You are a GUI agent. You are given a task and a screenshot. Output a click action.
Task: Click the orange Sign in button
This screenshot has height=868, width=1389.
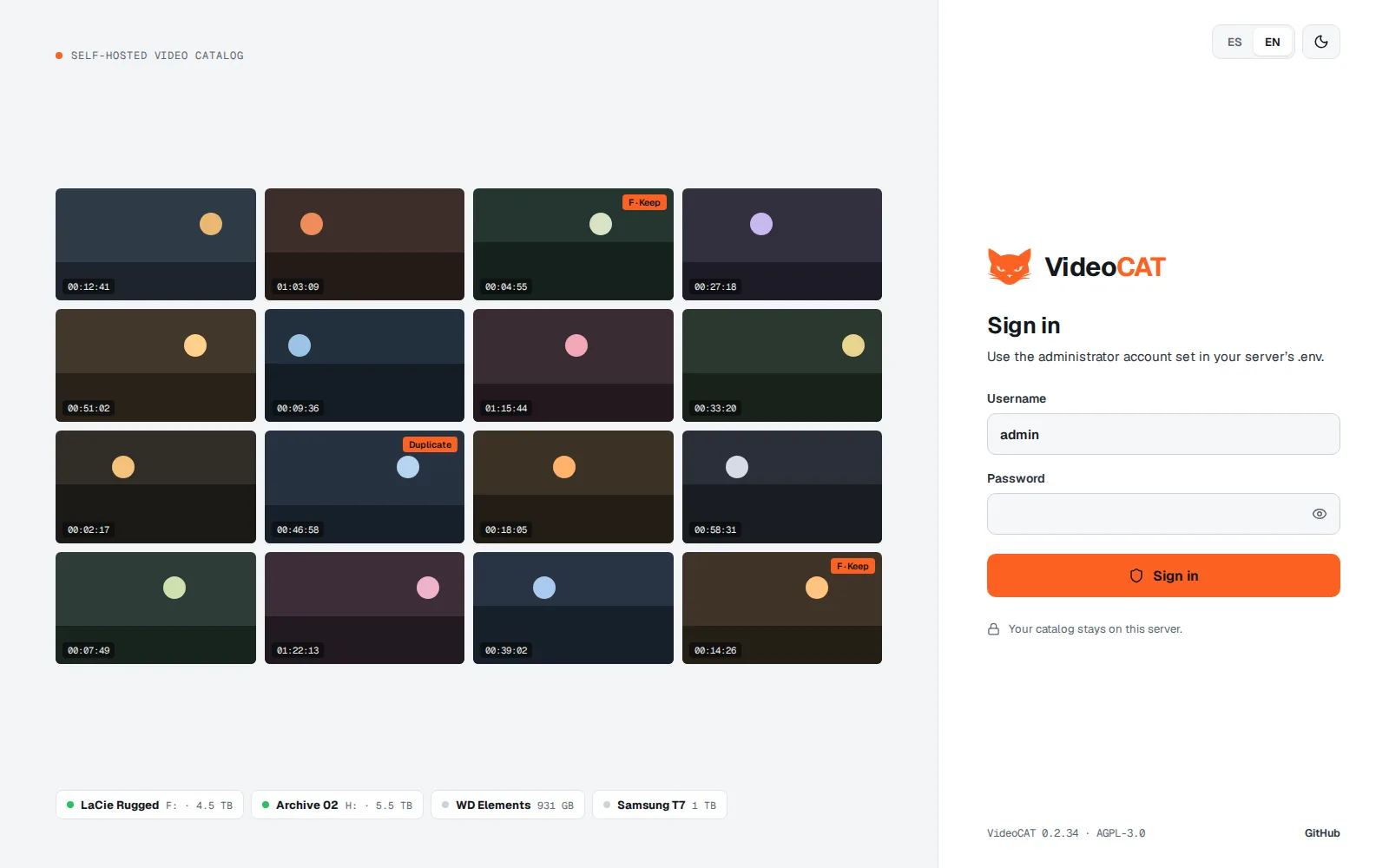(1163, 575)
